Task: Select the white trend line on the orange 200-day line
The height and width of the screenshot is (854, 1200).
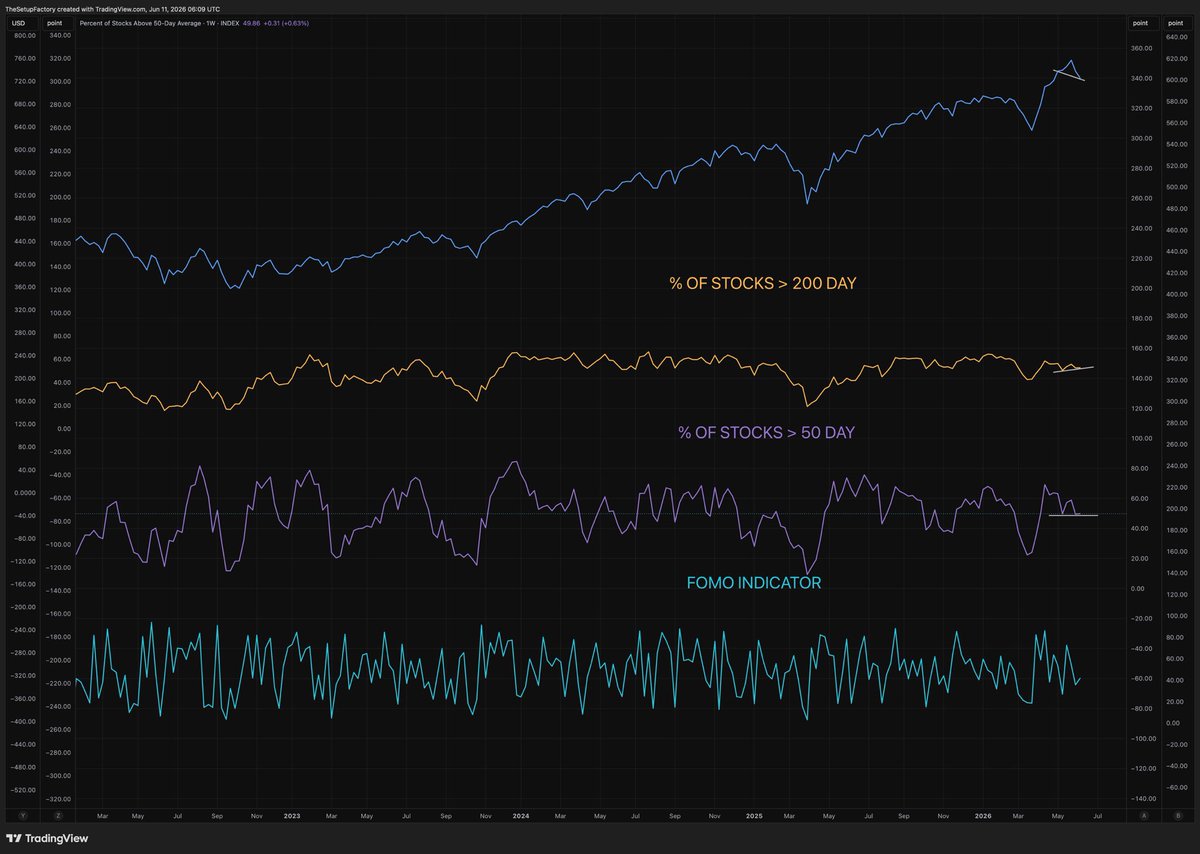Action: click(1073, 370)
